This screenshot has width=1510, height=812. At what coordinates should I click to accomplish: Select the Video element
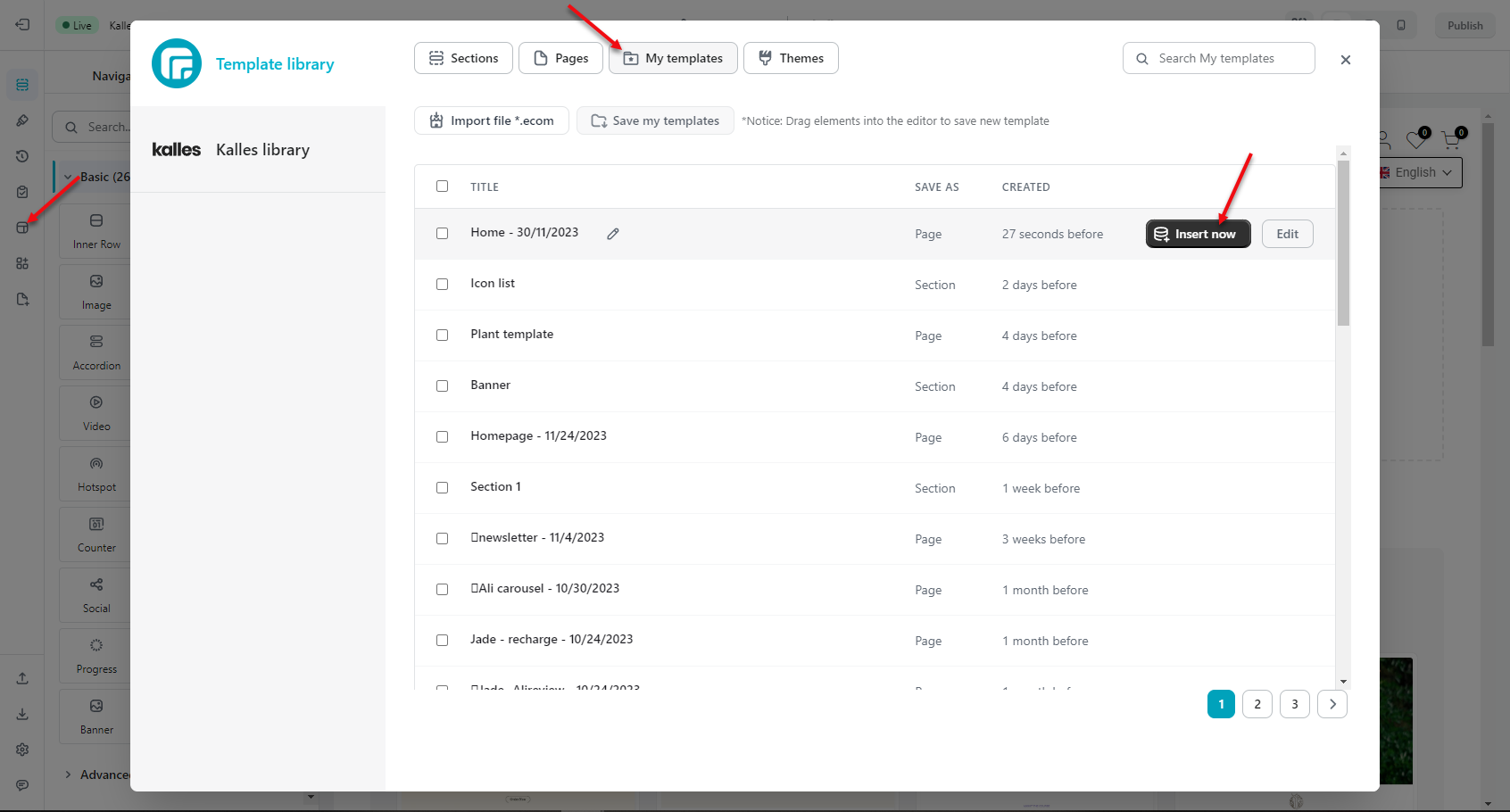point(95,412)
